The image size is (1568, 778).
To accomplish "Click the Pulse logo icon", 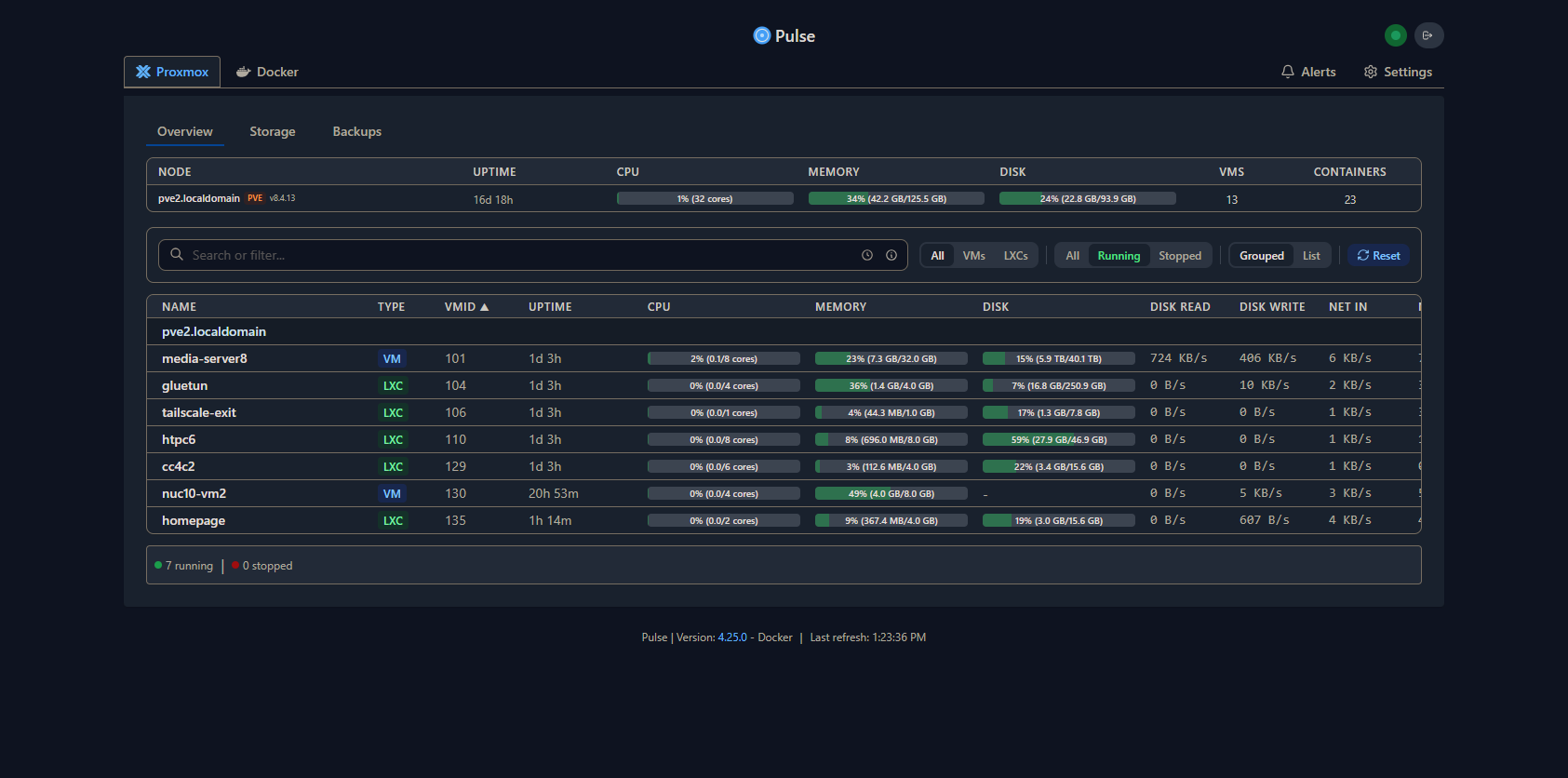I will click(761, 35).
